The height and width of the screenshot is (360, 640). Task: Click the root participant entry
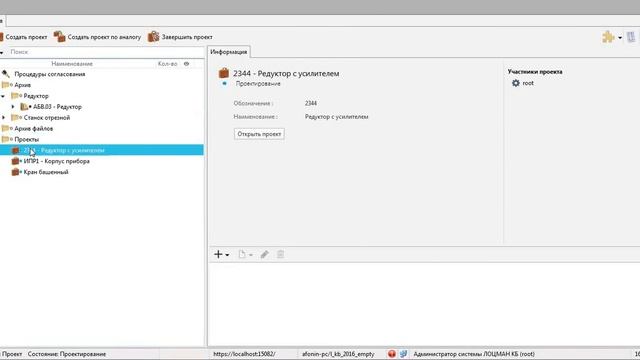[528, 83]
